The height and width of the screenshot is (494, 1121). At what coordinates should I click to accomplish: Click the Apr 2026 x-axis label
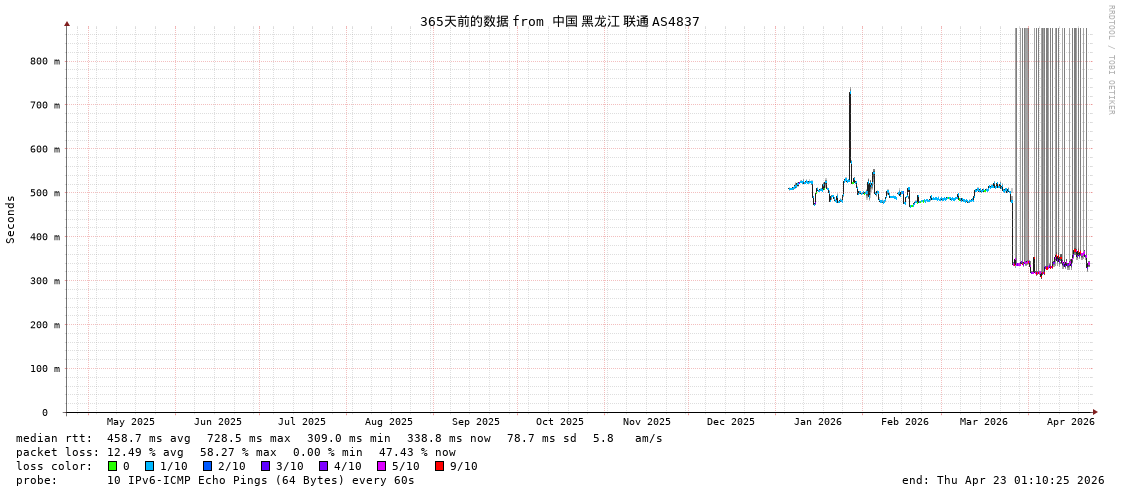(x=1070, y=422)
